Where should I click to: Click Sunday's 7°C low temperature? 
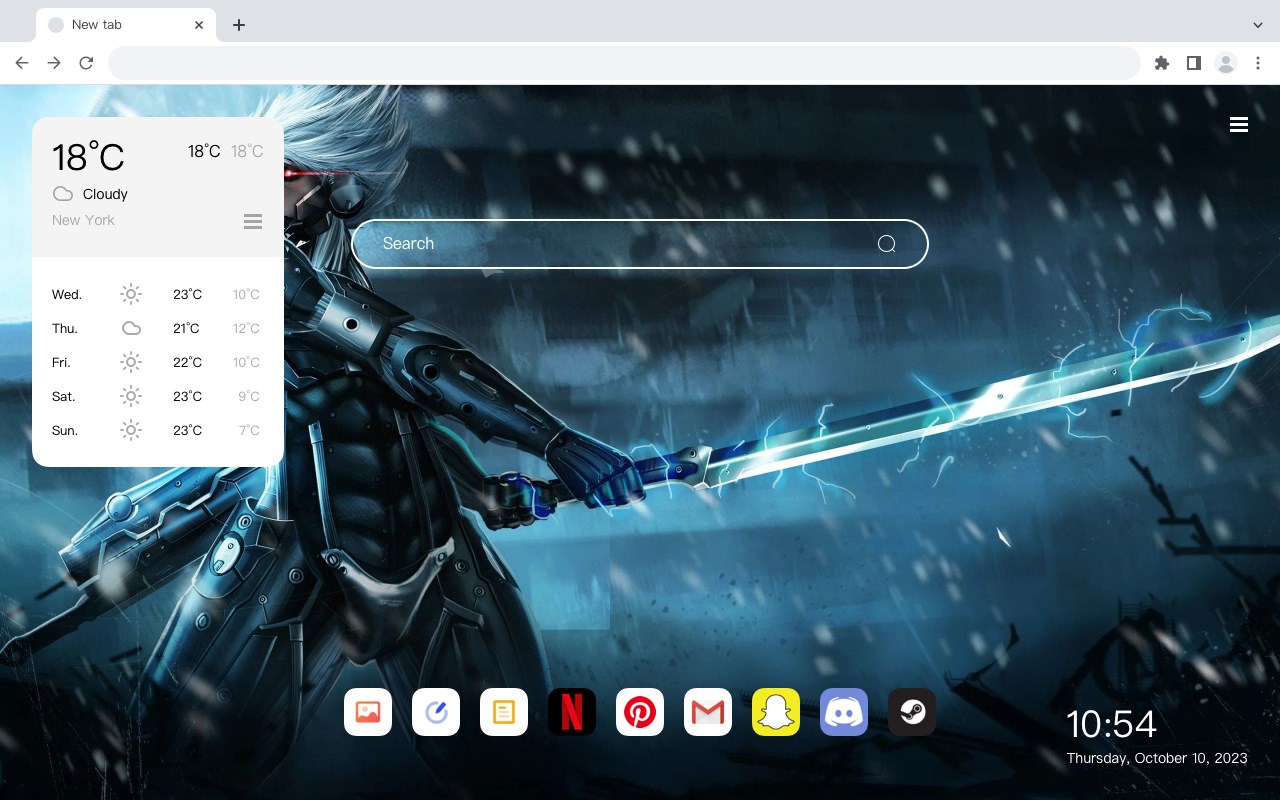[x=249, y=430]
